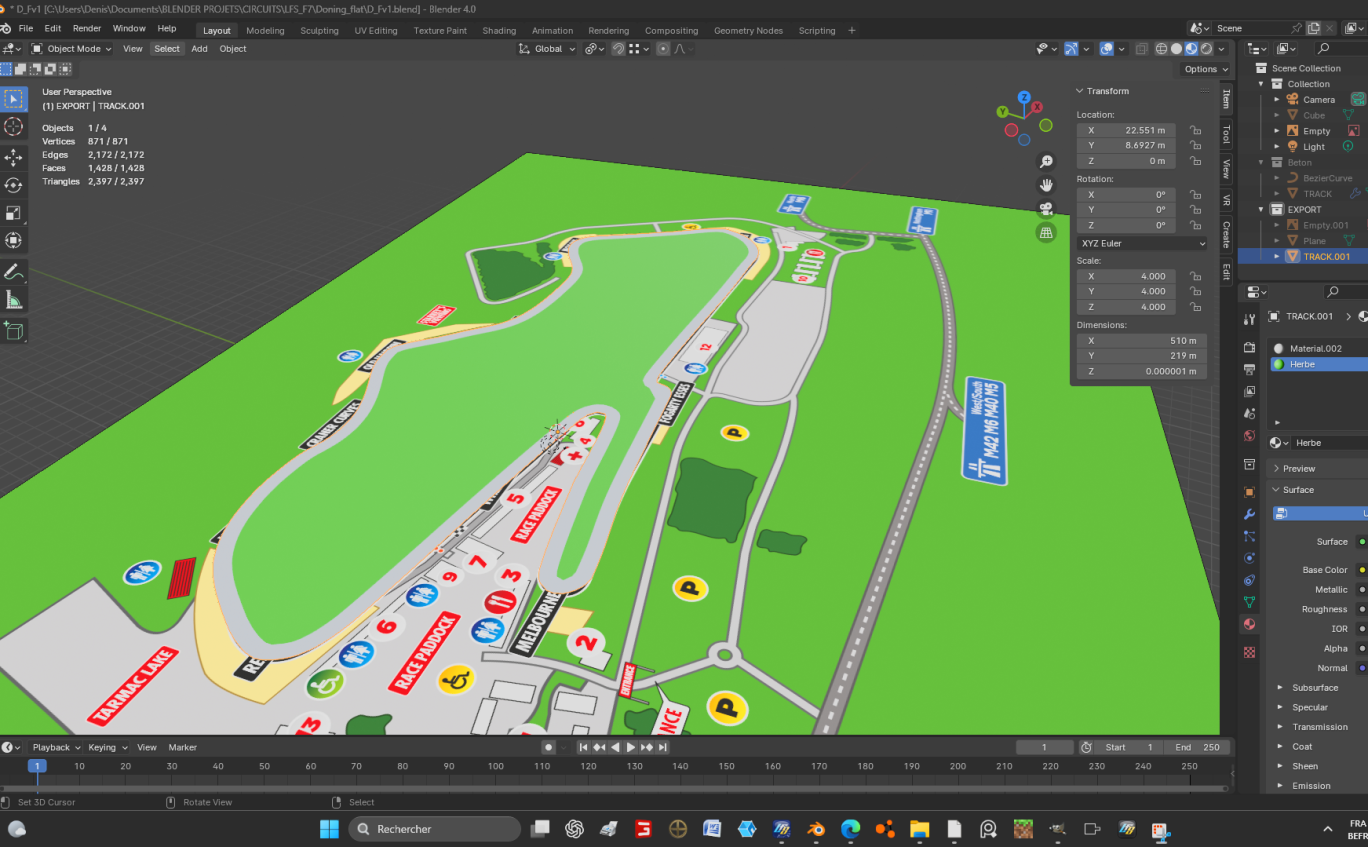Switch to the Scale tool

coord(14,213)
